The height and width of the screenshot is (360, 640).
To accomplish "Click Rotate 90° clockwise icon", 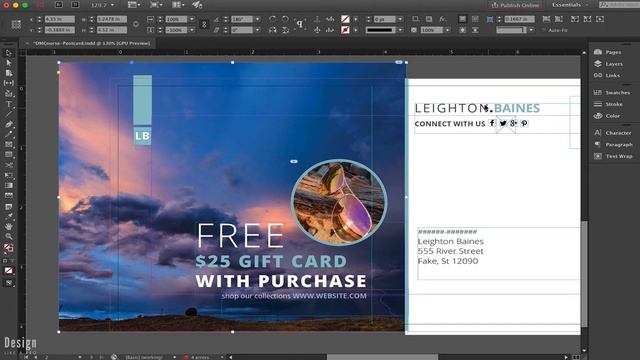I will pyautogui.click(x=273, y=19).
